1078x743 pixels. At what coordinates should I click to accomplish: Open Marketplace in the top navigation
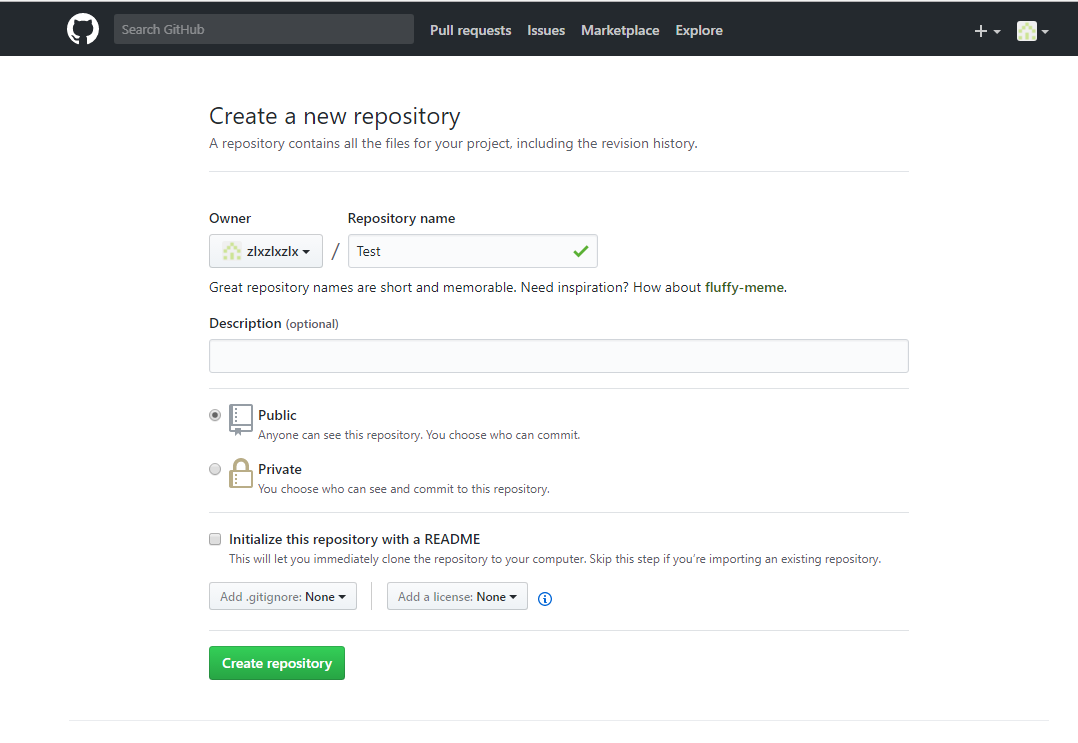pyautogui.click(x=620, y=30)
